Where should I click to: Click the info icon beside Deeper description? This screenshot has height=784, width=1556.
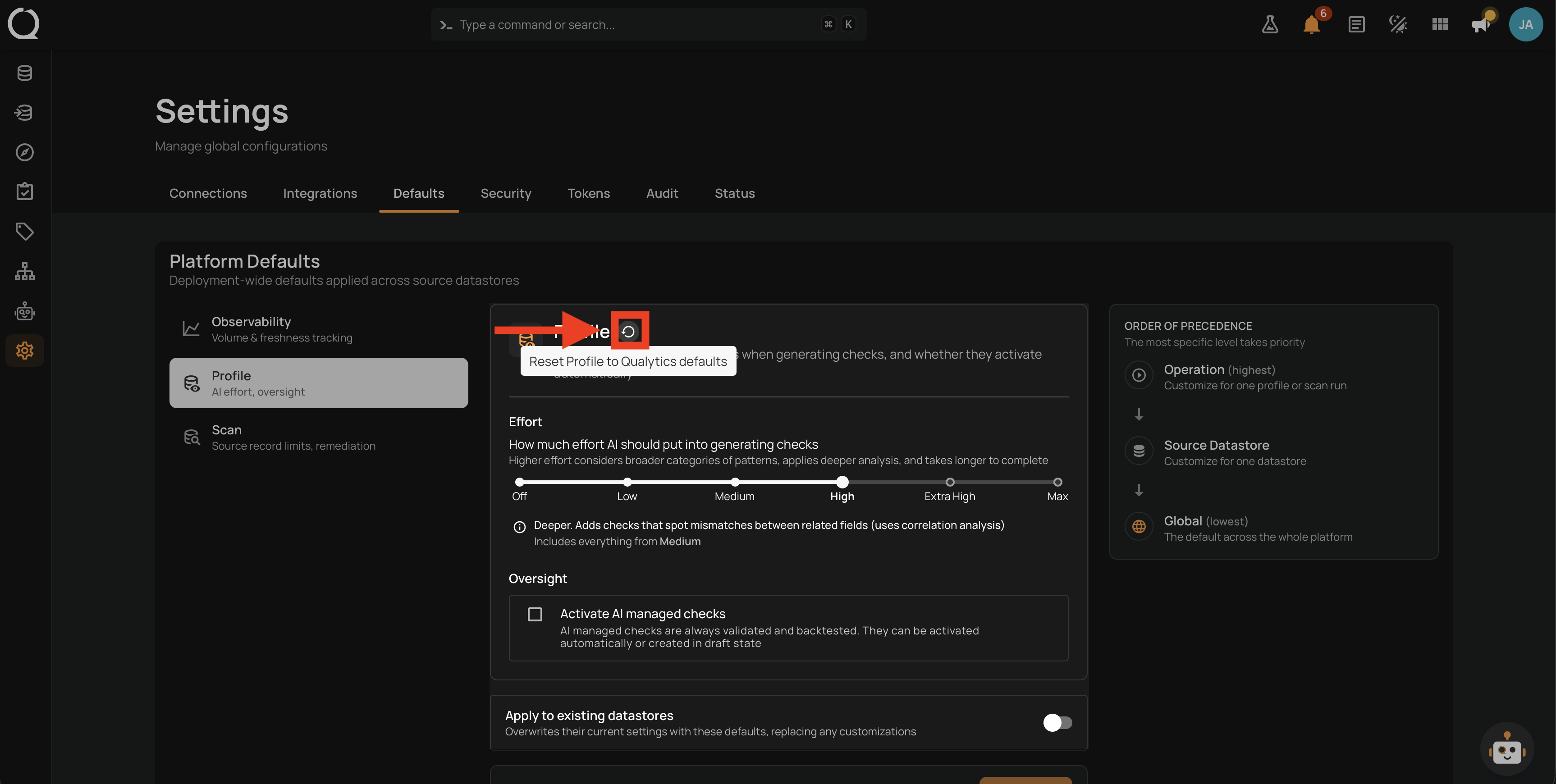click(x=519, y=527)
